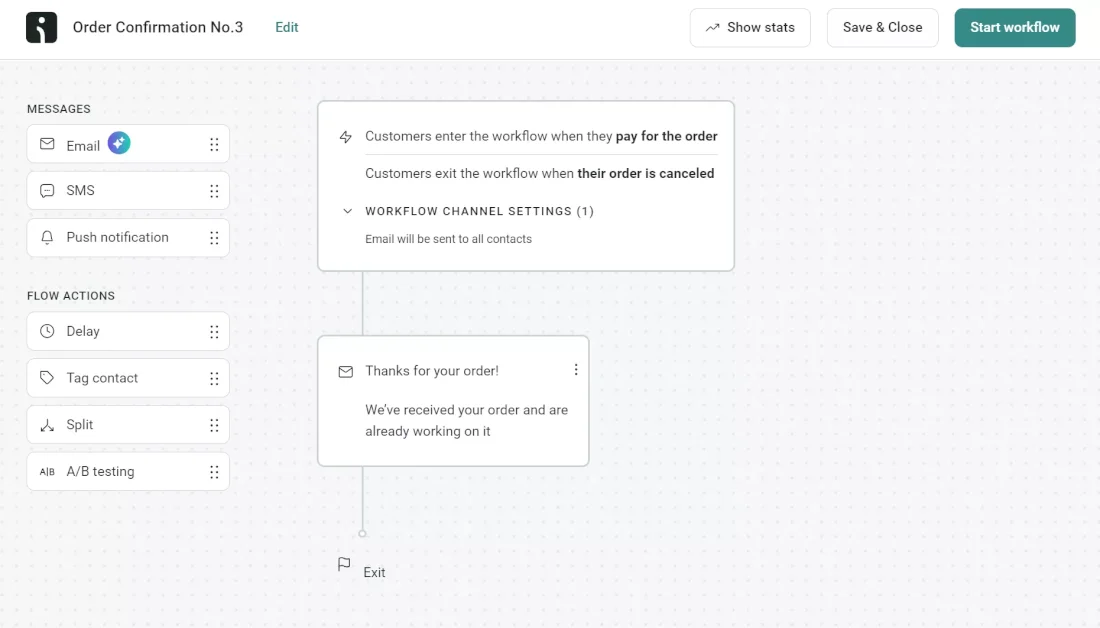Click the Delay clock icon
The image size is (1100, 628).
46,331
